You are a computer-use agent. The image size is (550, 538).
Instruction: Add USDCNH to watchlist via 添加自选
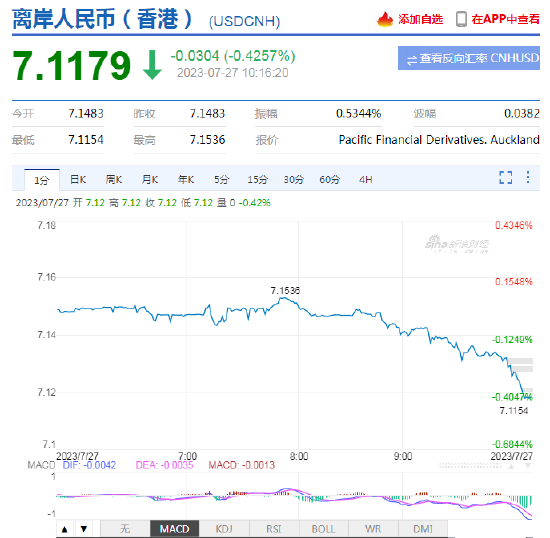click(x=420, y=19)
